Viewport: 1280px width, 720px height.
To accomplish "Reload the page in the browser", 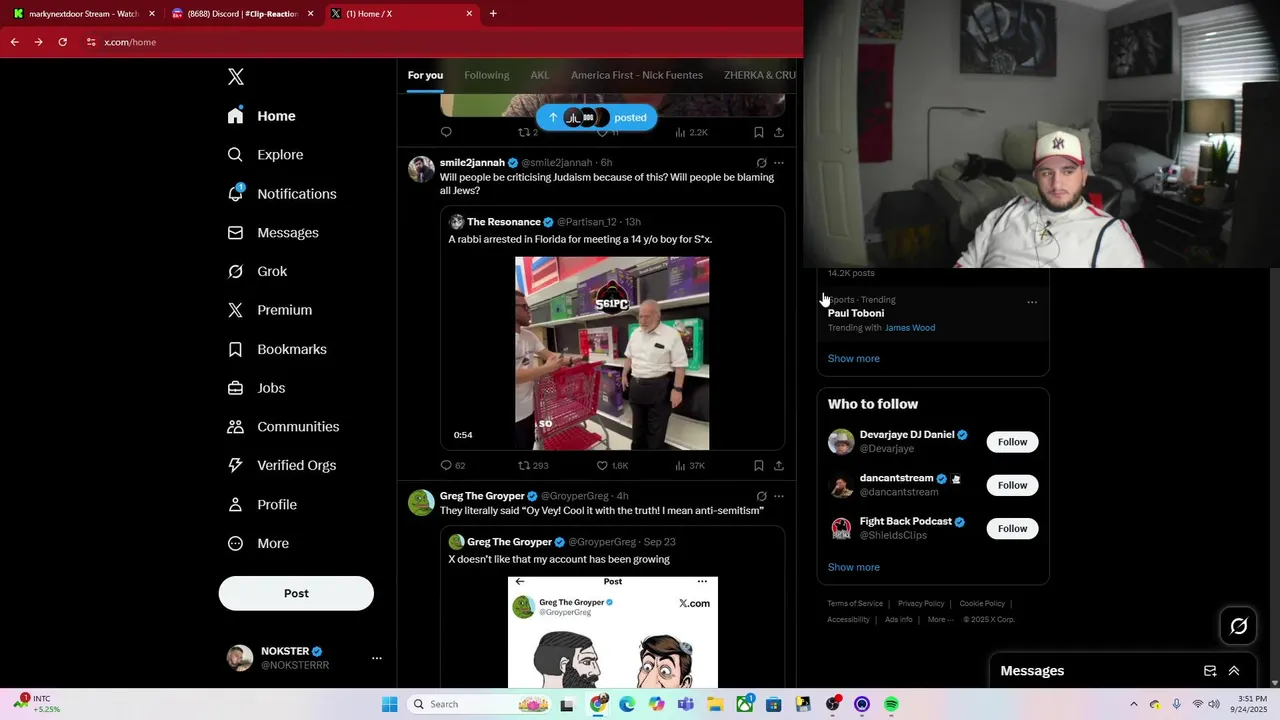I will click(x=62, y=42).
